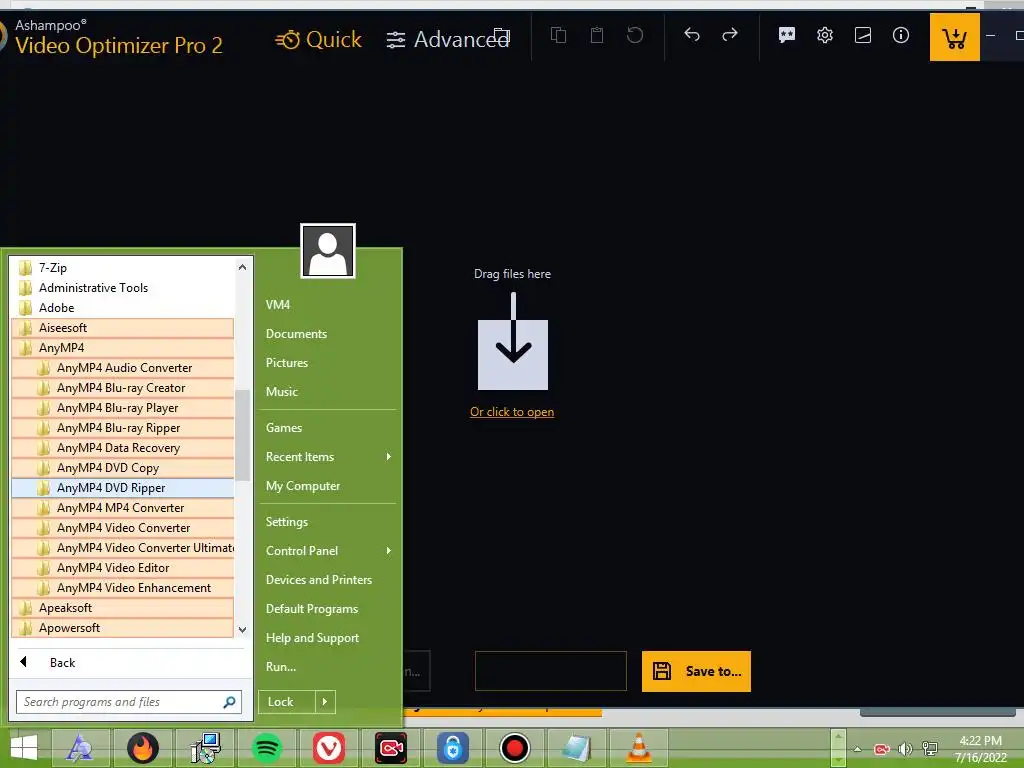This screenshot has height=768, width=1024.
Task: Click the Or click to open link
Action: pyautogui.click(x=512, y=412)
